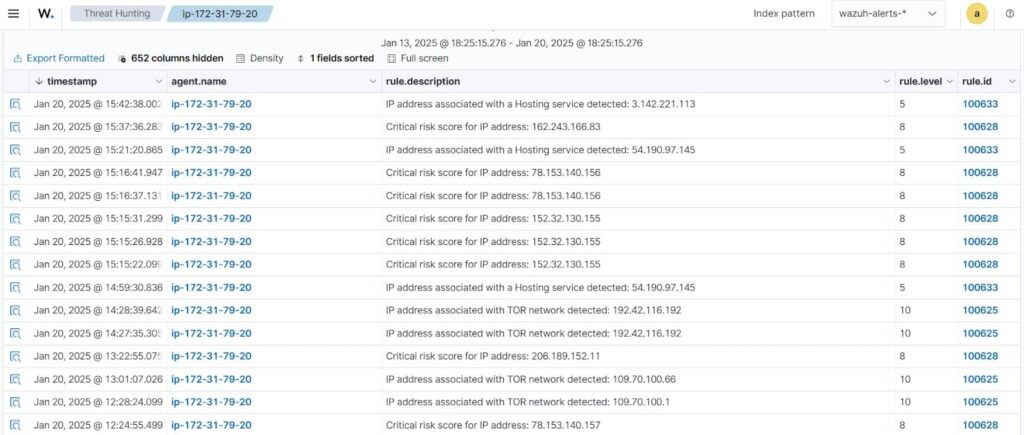Viewport: 1024px width, 435px height.
Task: Inspect document details for 12:24:55 alert row
Action: 16,425
